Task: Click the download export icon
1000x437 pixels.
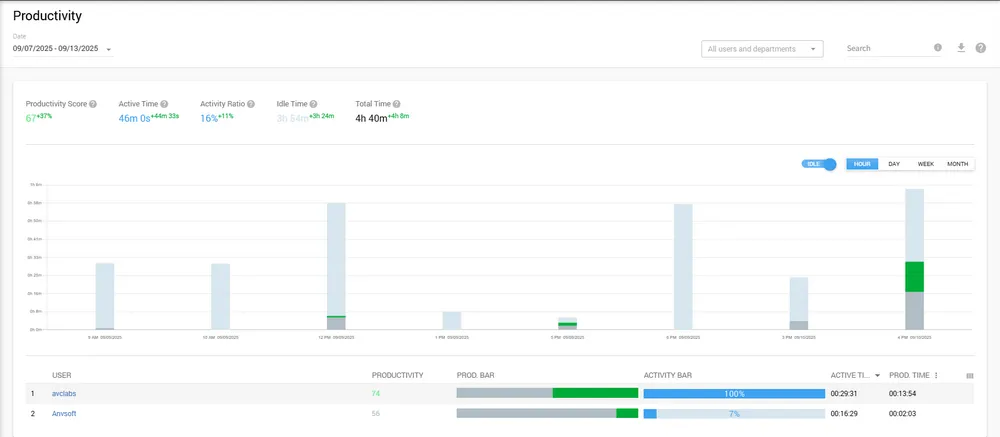Action: point(961,48)
